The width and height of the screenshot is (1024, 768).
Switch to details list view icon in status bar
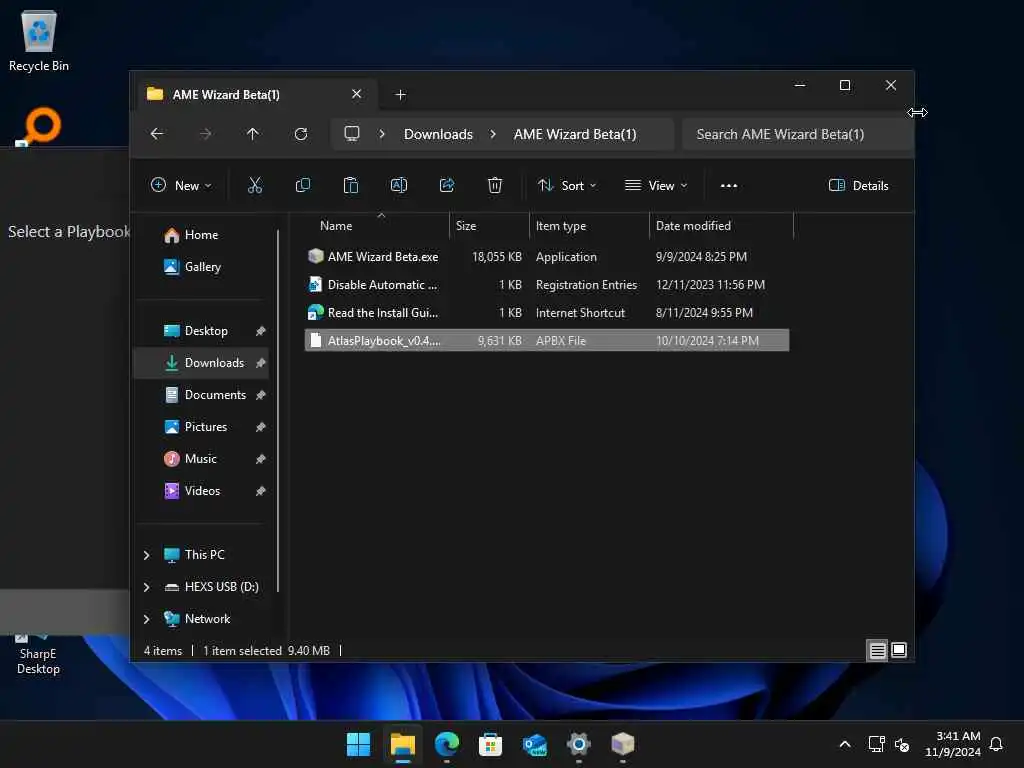coord(877,650)
